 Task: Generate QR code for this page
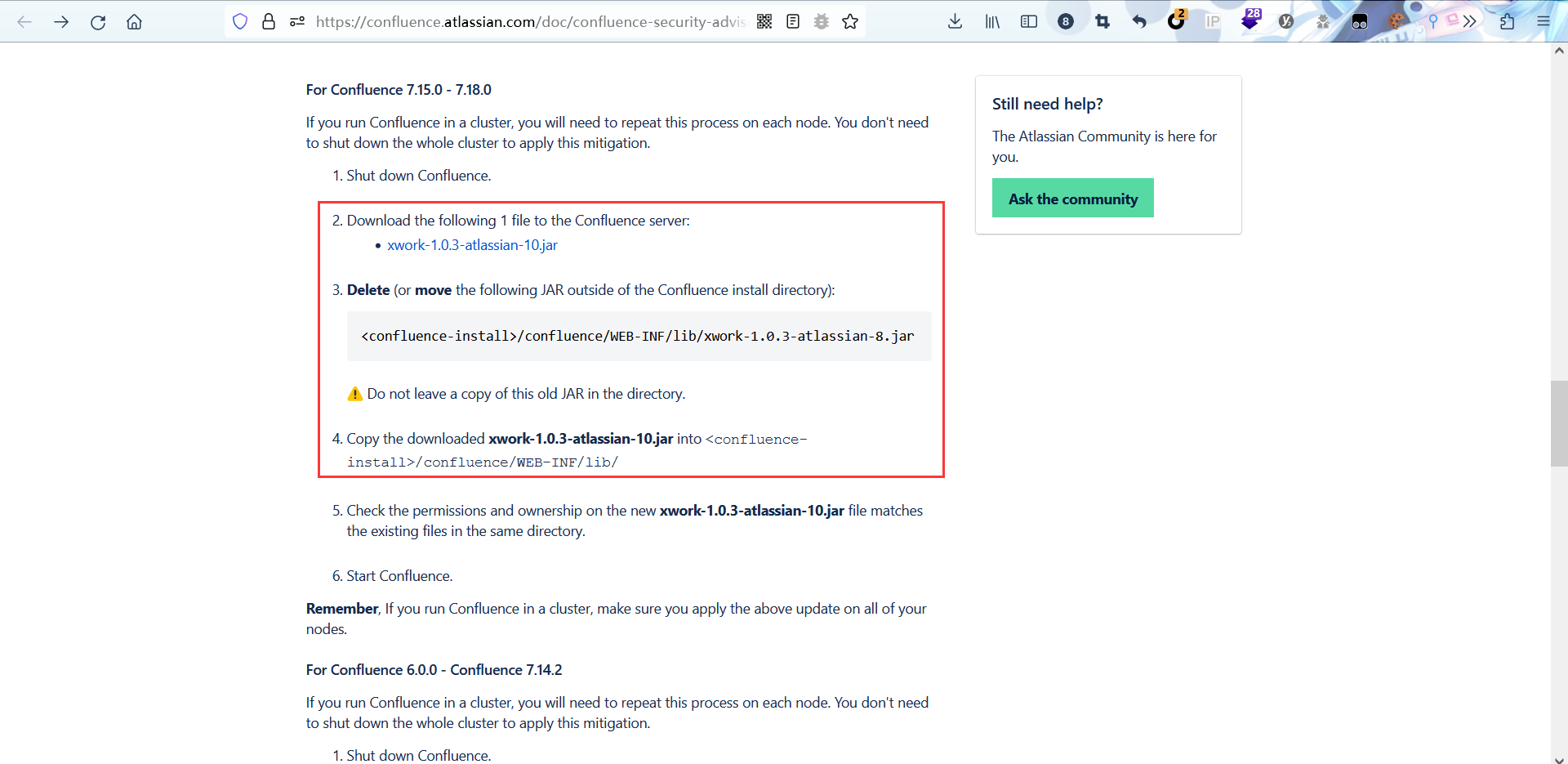pos(764,22)
